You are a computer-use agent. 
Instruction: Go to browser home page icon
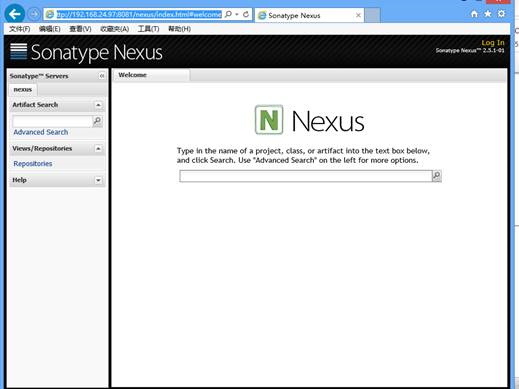pyautogui.click(x=474, y=14)
